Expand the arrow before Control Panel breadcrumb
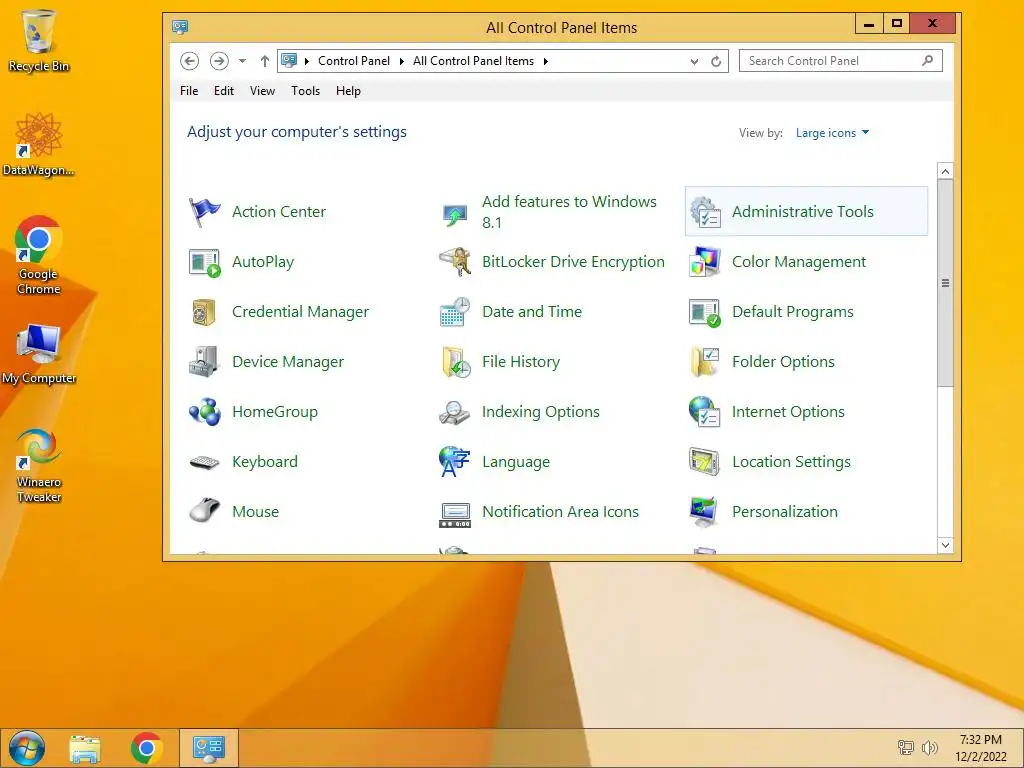Image resolution: width=1024 pixels, height=768 pixels. coord(306,61)
